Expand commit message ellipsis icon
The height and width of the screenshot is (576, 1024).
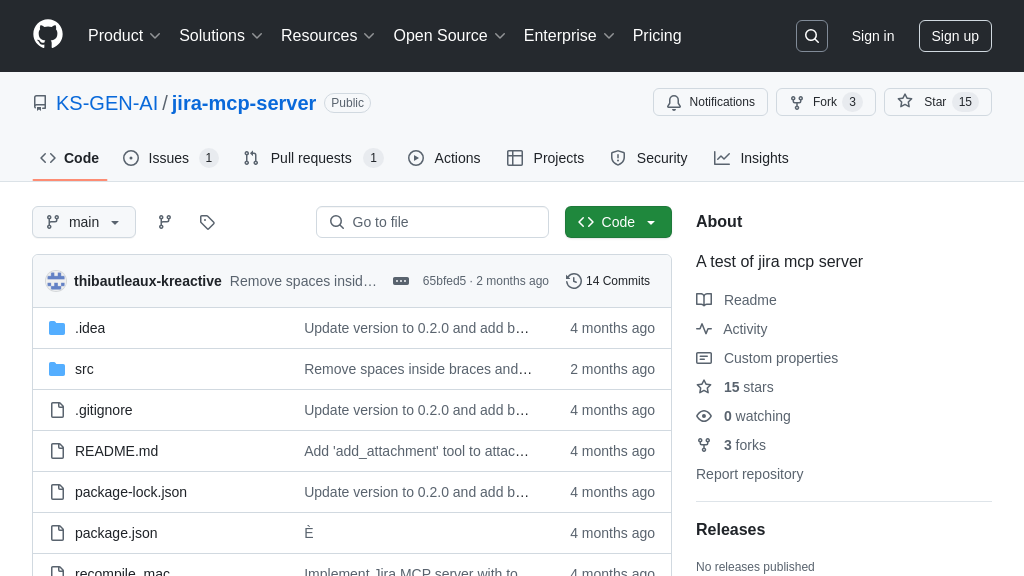tap(401, 281)
